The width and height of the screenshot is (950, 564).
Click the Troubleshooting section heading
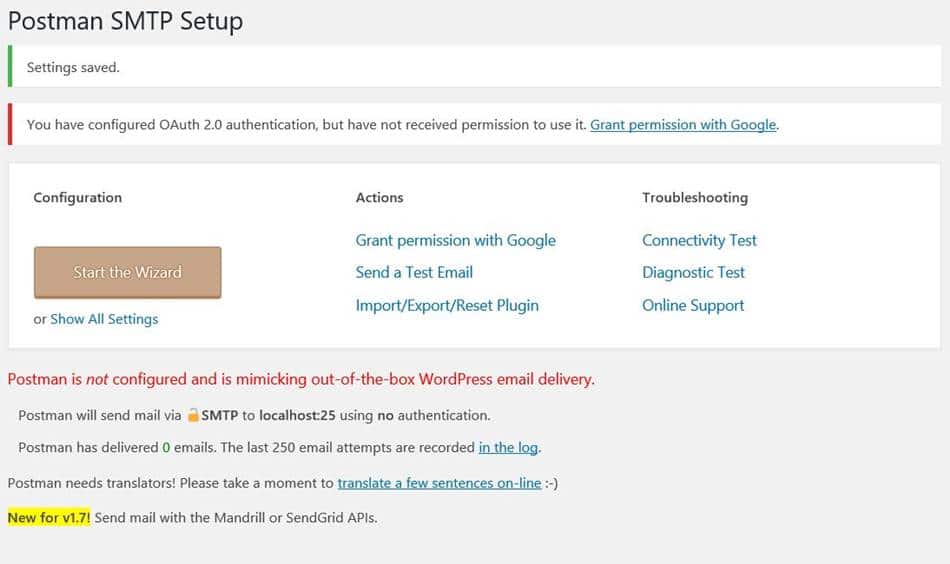click(x=694, y=198)
